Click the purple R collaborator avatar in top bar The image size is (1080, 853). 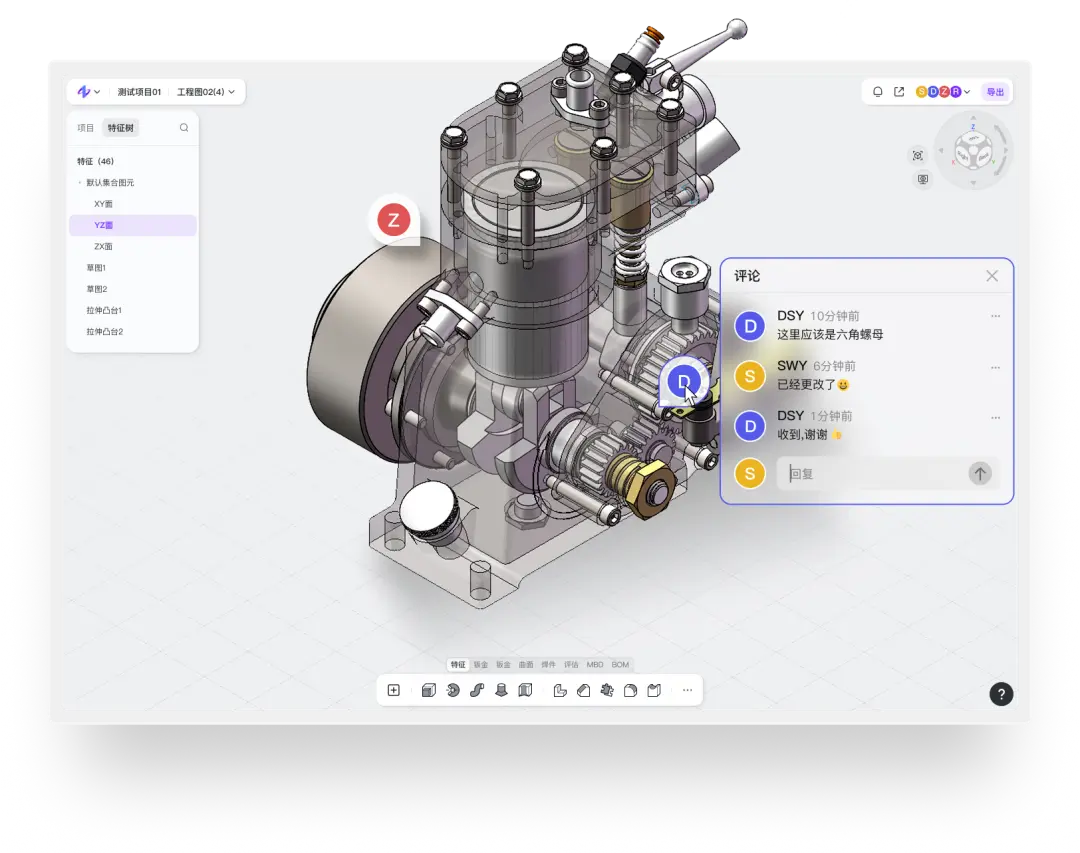[x=955, y=92]
